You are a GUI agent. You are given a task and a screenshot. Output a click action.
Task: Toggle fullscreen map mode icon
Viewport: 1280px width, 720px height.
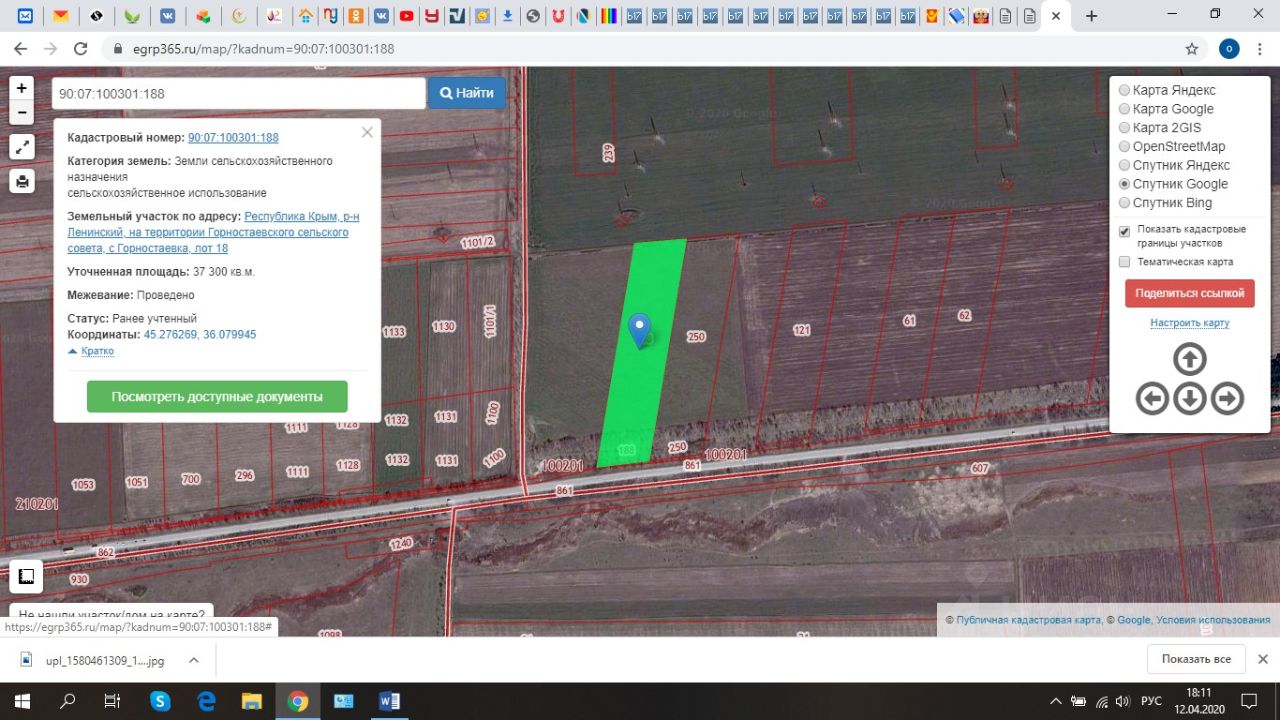[22, 147]
